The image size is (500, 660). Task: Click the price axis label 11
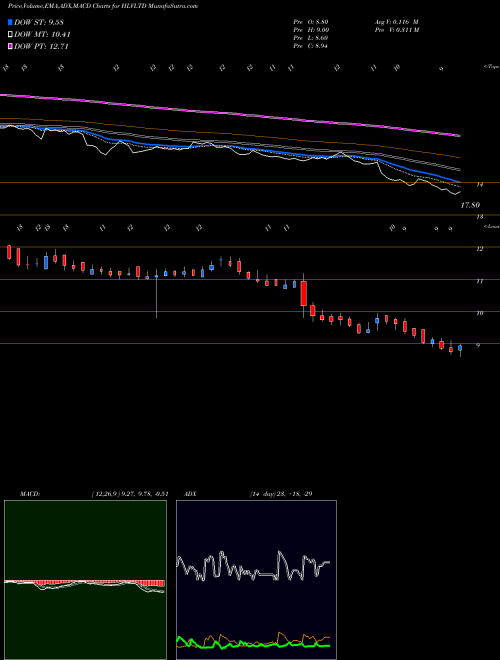click(479, 281)
